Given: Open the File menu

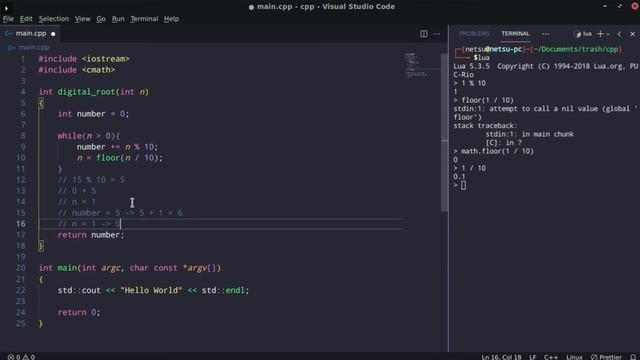Looking at the screenshot, I should coord(8,19).
